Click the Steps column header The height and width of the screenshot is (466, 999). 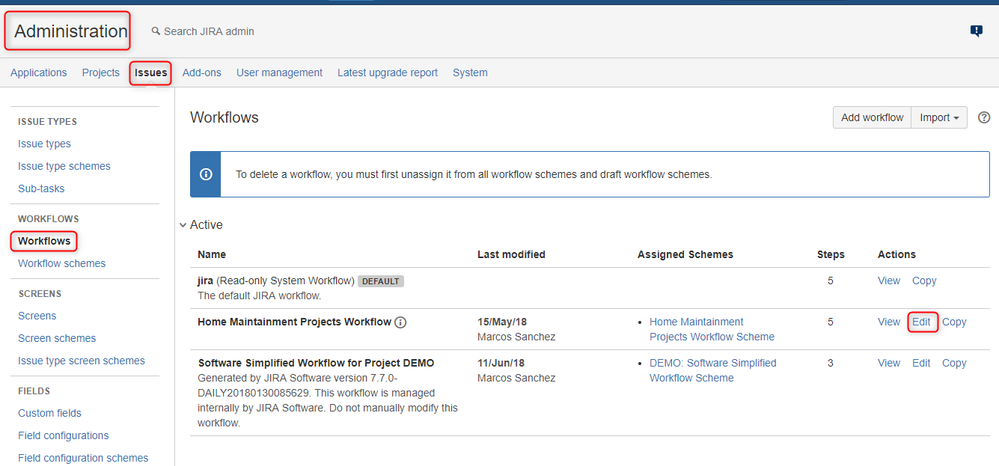[831, 254]
